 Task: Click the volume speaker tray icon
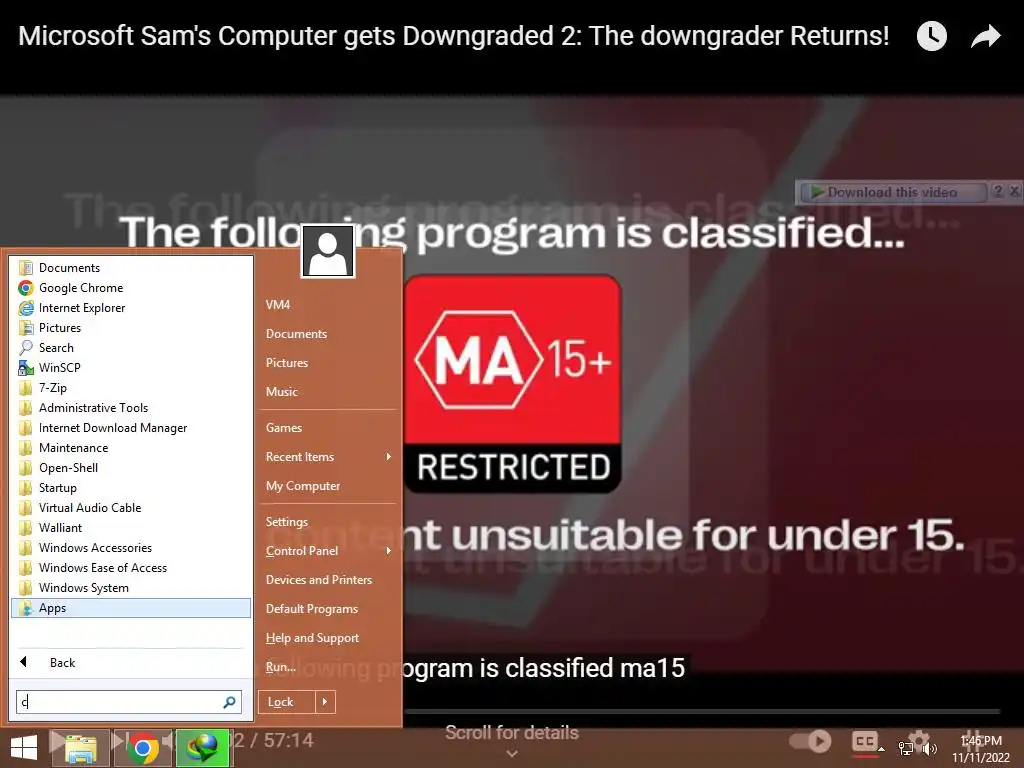(929, 749)
